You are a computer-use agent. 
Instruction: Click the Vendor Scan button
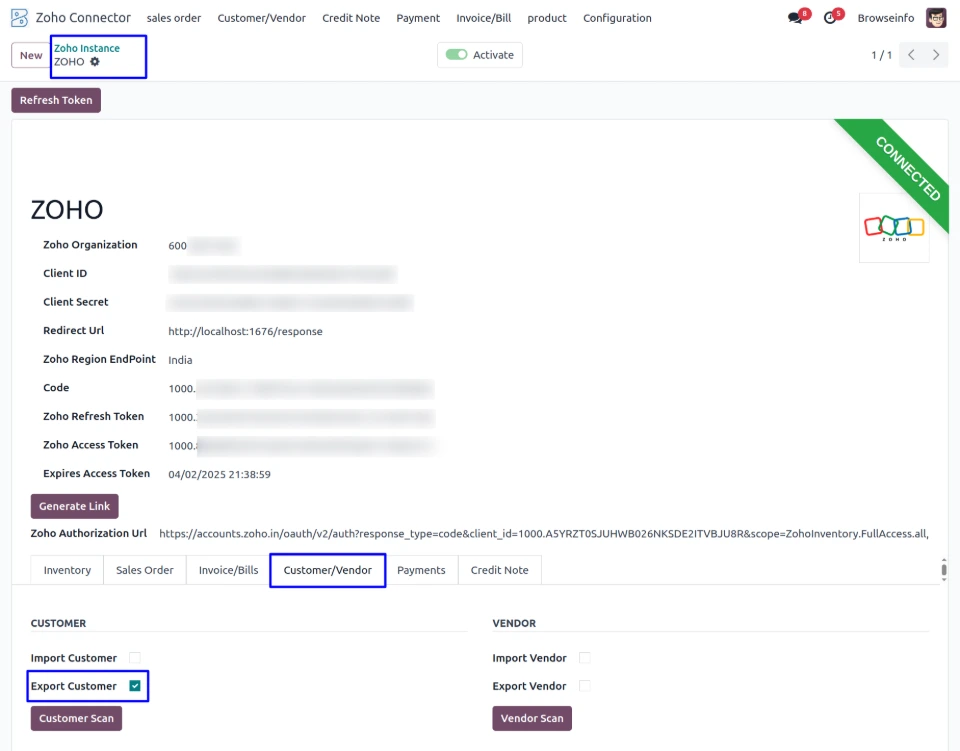coord(531,718)
